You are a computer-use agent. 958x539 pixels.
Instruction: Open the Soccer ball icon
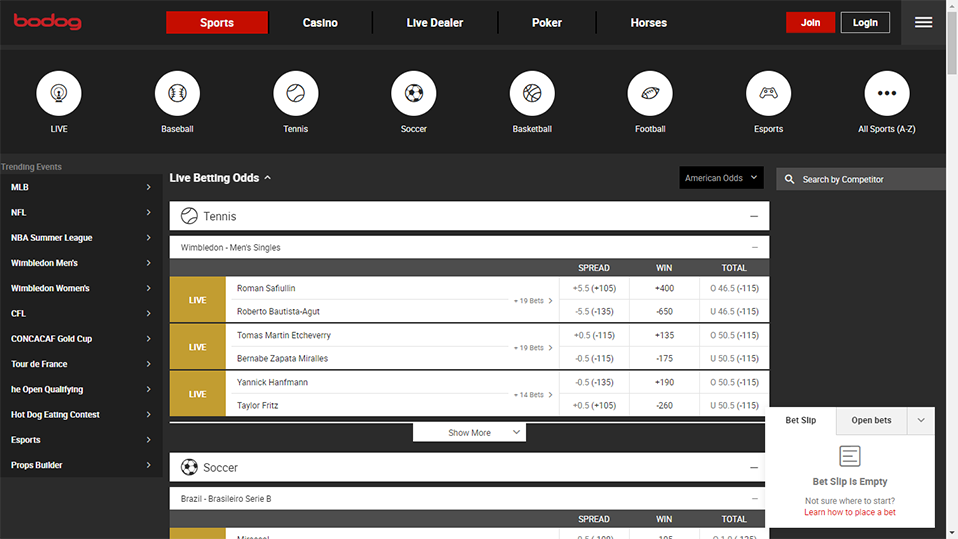pyautogui.click(x=414, y=94)
